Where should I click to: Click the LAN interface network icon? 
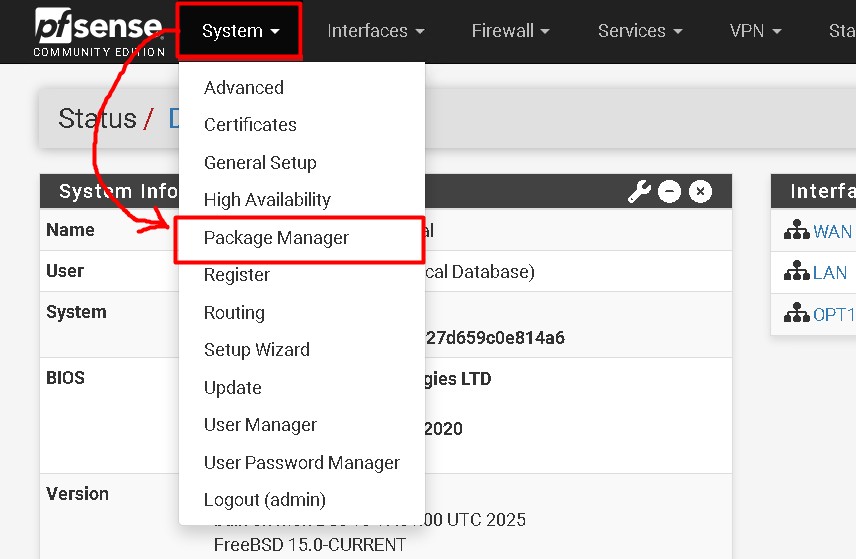[x=796, y=271]
